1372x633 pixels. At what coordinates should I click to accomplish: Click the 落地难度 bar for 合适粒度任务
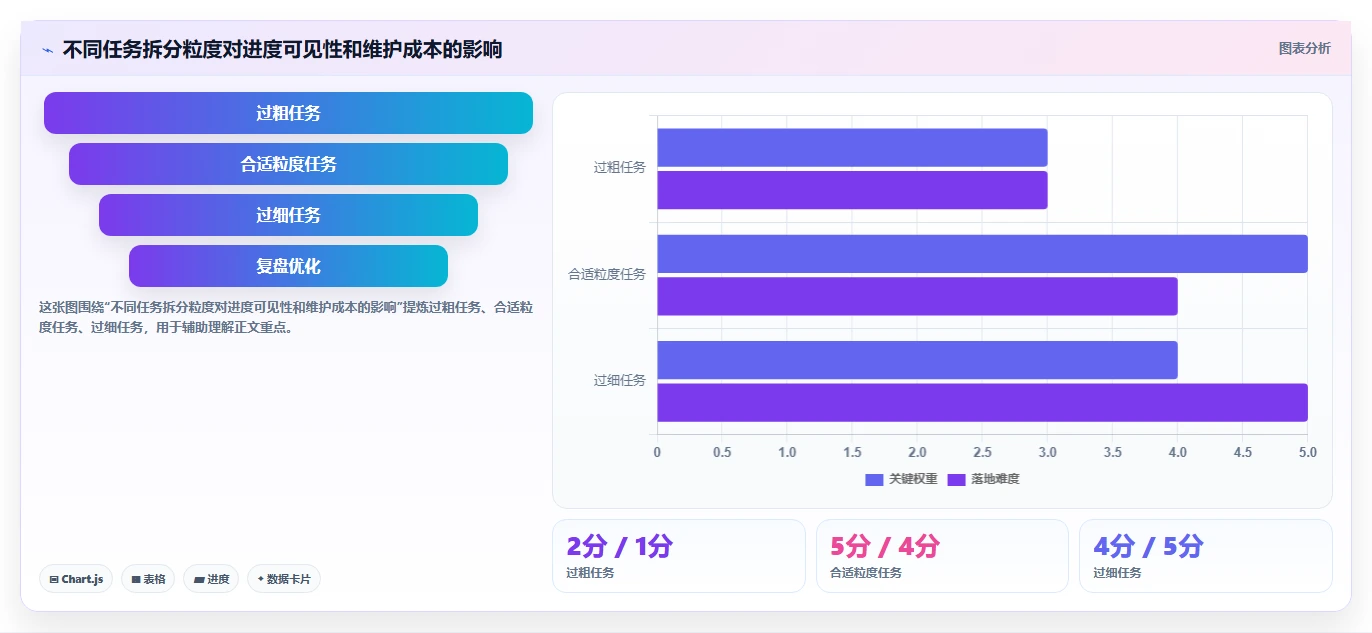(x=917, y=296)
